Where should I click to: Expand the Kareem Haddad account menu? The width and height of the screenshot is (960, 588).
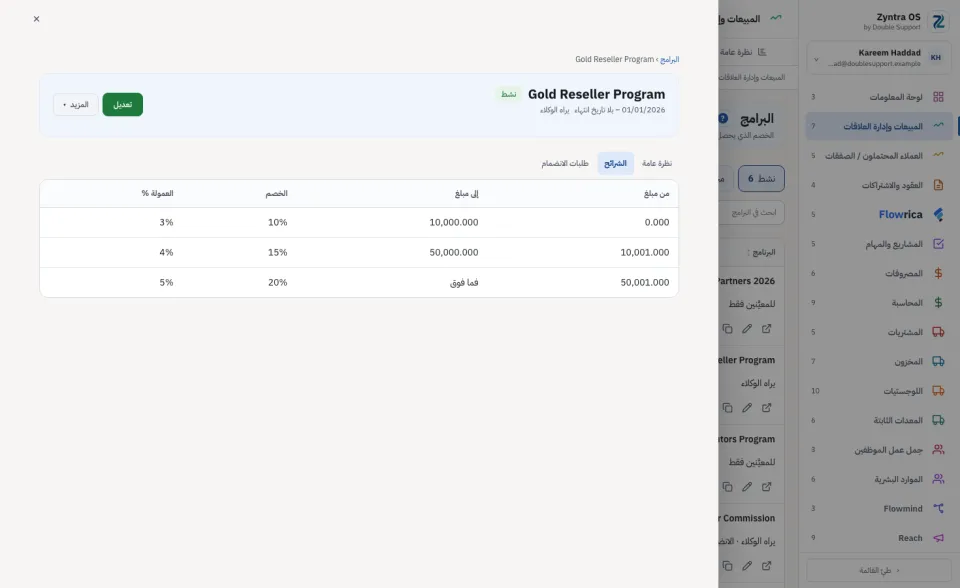tap(879, 58)
